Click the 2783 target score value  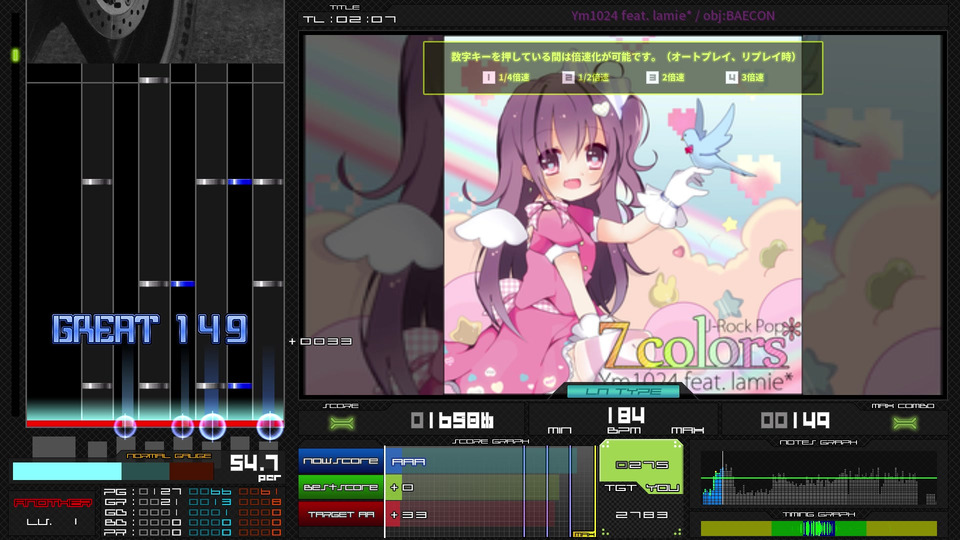click(642, 515)
